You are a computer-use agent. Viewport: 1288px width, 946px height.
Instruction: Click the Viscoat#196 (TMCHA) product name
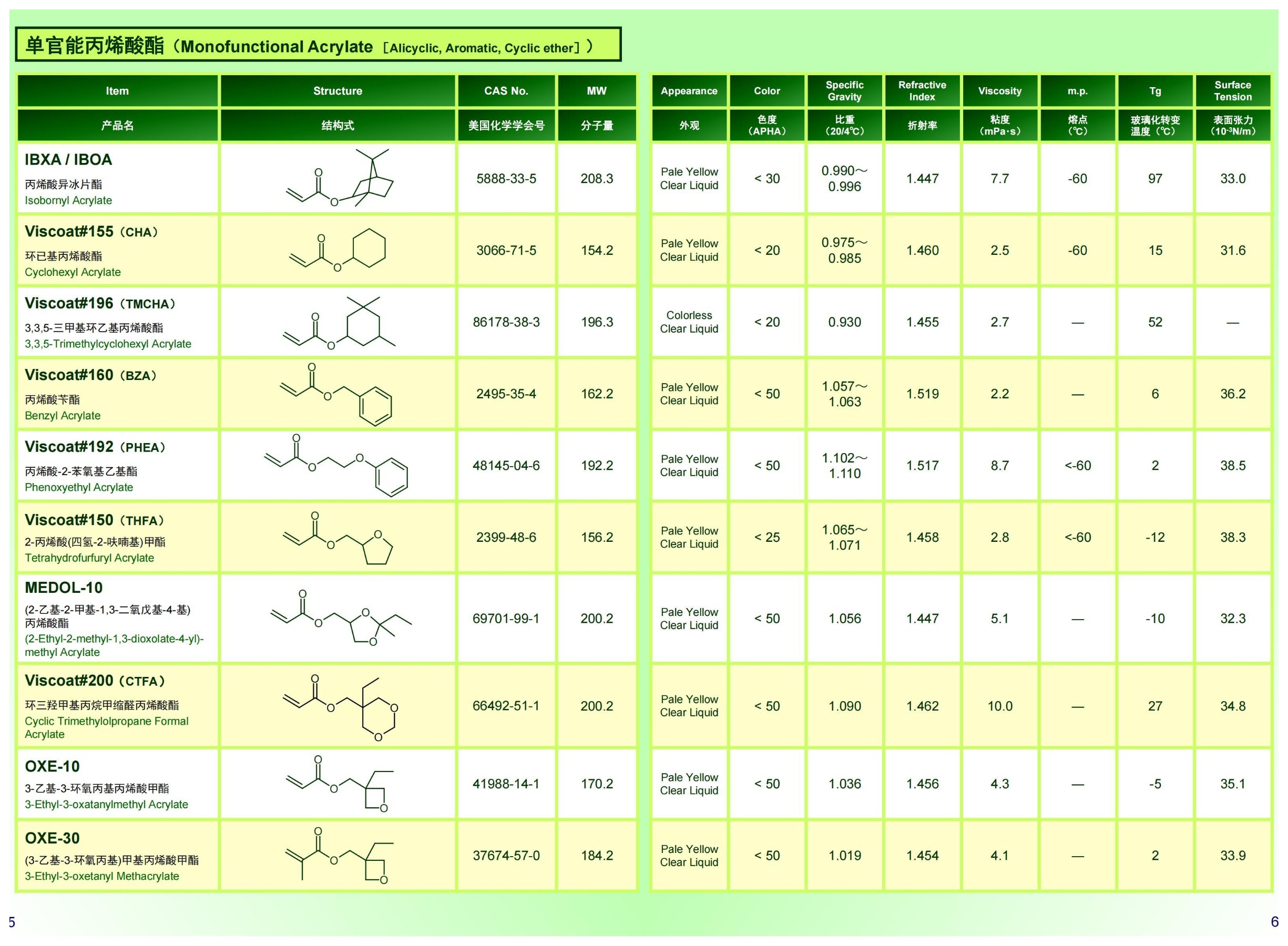click(x=100, y=303)
